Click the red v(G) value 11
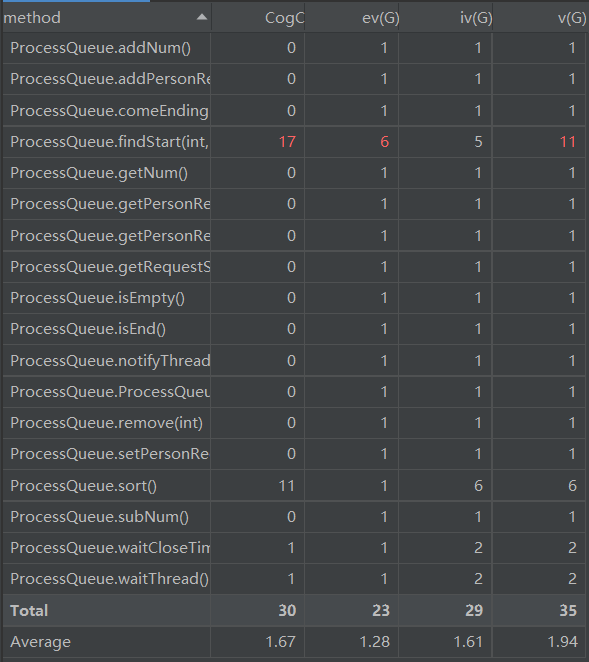Viewport: 589px width, 662px height. click(x=567, y=142)
